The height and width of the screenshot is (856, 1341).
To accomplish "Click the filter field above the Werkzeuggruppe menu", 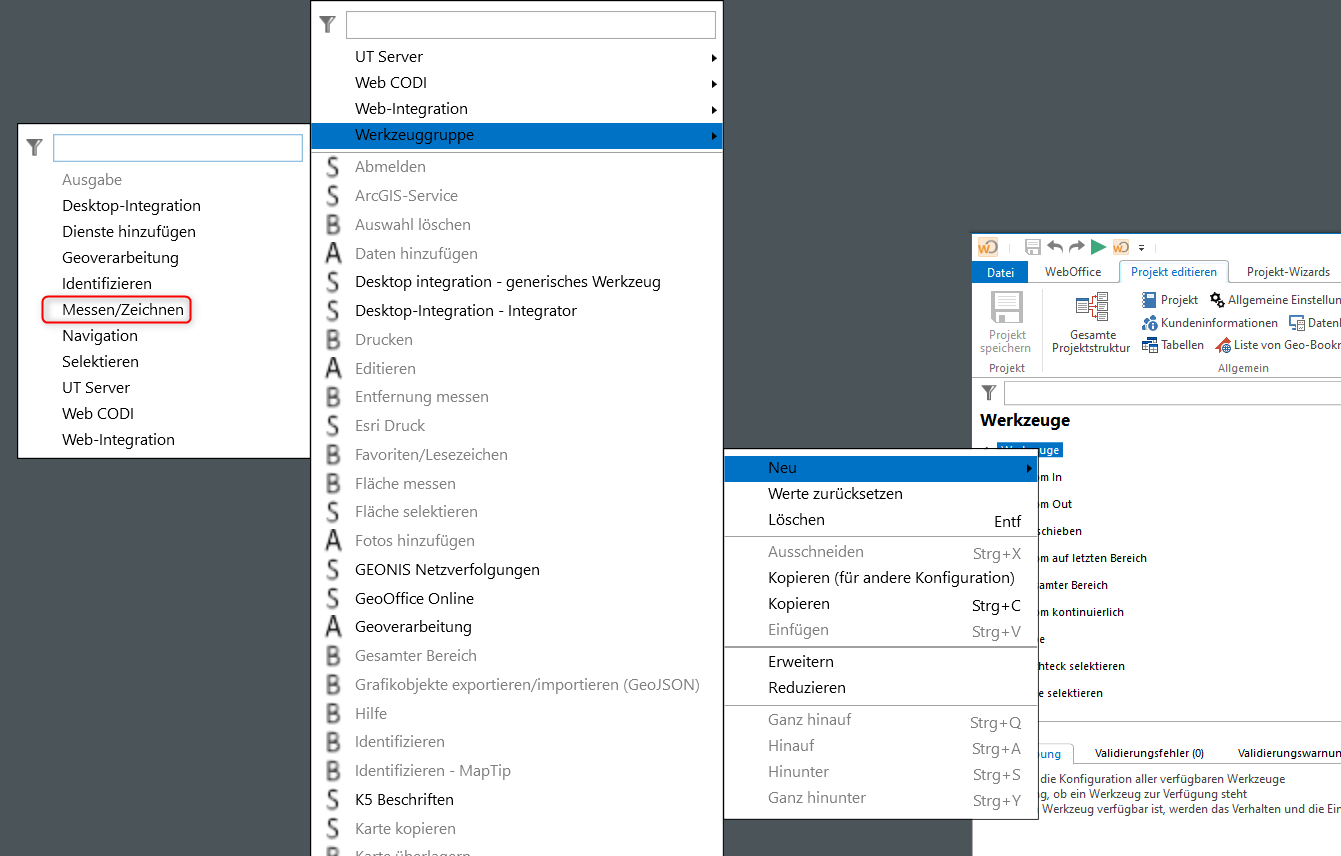I will [x=530, y=25].
